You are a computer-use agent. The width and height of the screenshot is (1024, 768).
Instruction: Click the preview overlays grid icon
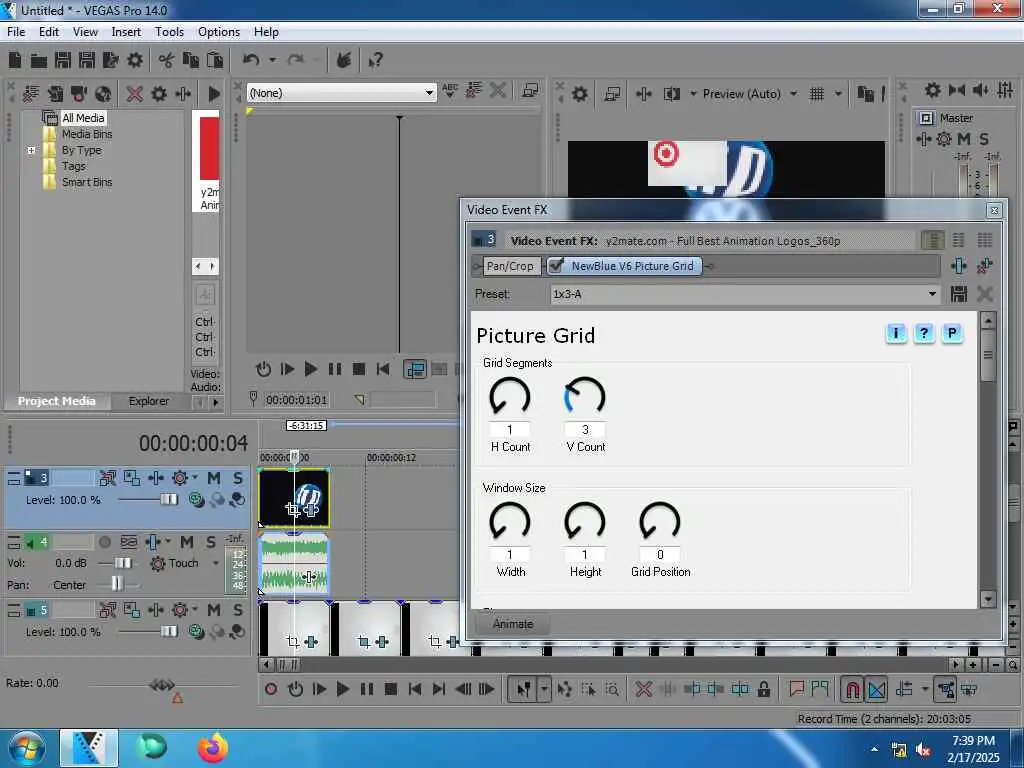(816, 94)
